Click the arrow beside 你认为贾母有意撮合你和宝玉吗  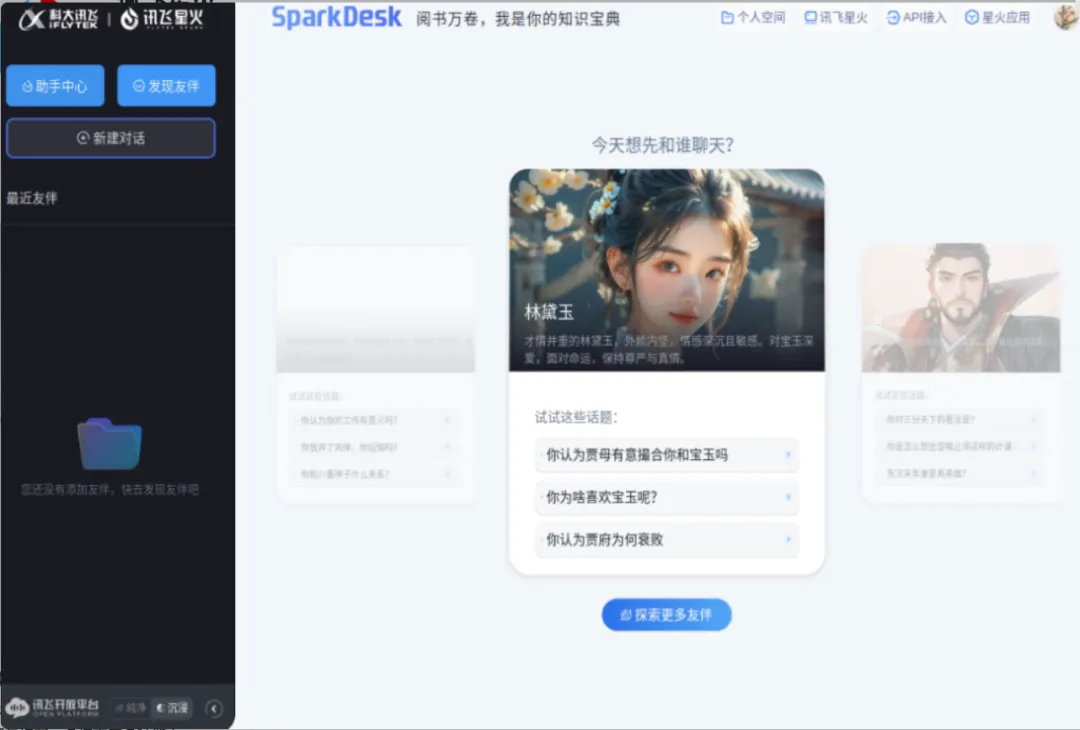[788, 454]
